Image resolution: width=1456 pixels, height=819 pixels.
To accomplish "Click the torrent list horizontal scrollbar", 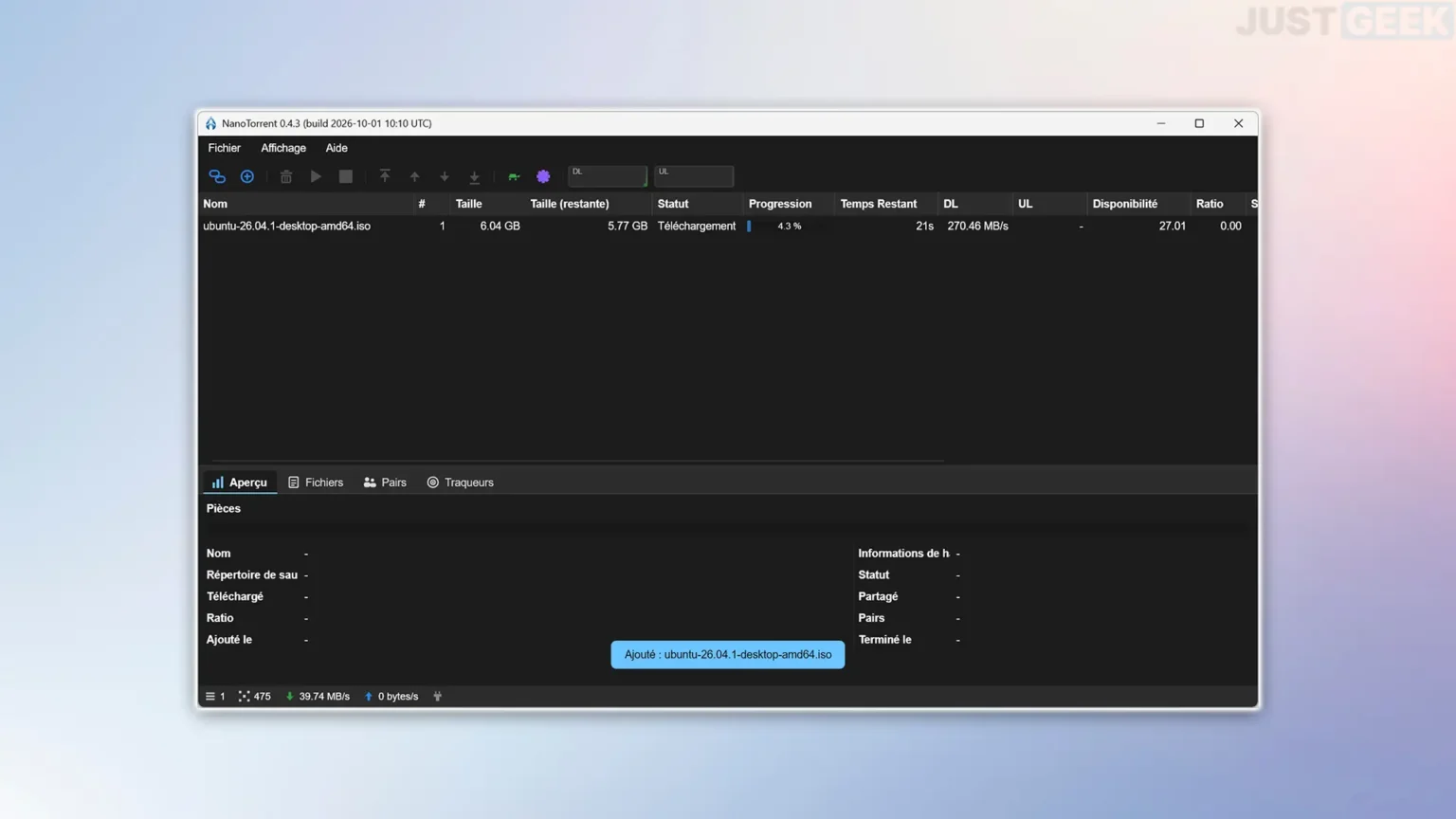I will (578, 461).
